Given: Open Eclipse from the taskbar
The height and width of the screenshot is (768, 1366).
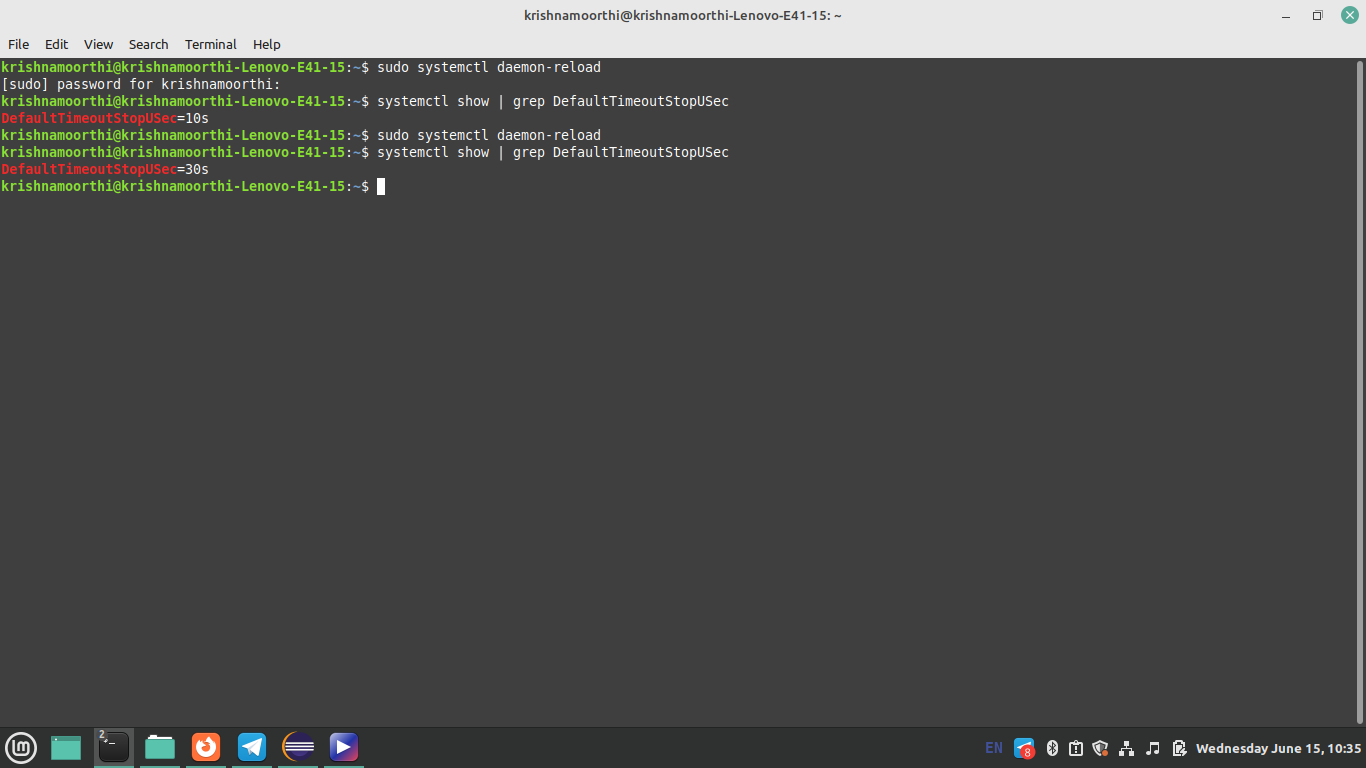Looking at the screenshot, I should pos(298,747).
